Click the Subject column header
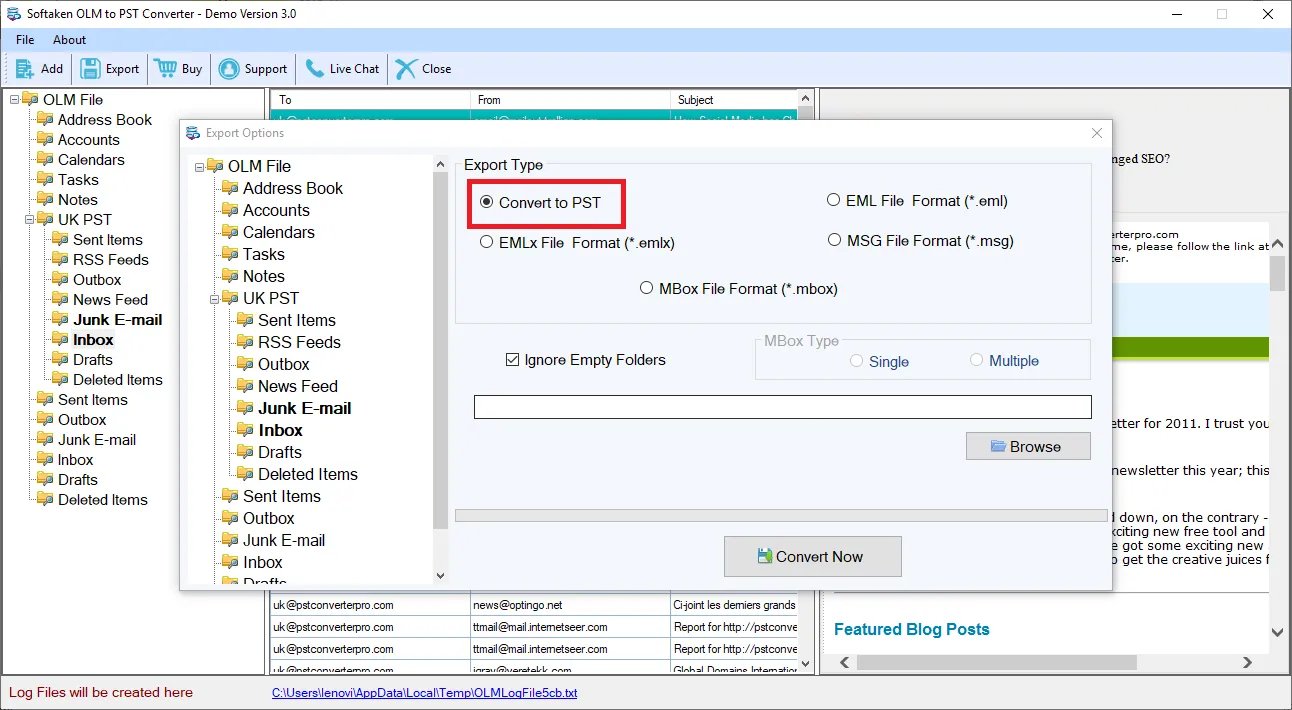The height and width of the screenshot is (710, 1292). coord(735,100)
